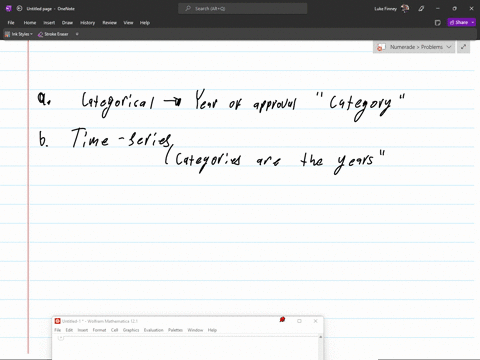Image resolution: width=480 pixels, height=360 pixels.
Task: Maximize the Mathematica window
Action: click(299, 321)
